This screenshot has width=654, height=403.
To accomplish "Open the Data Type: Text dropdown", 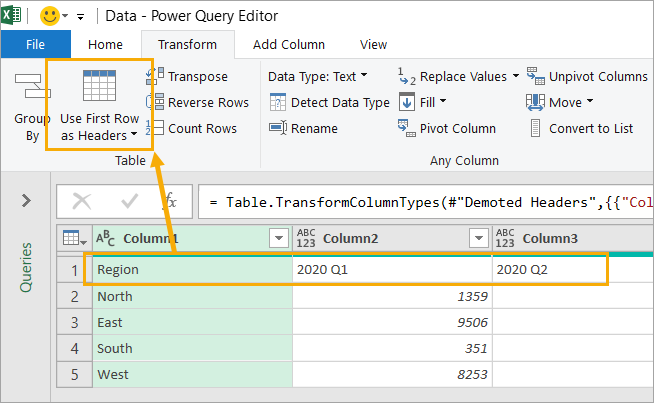I will [x=317, y=77].
